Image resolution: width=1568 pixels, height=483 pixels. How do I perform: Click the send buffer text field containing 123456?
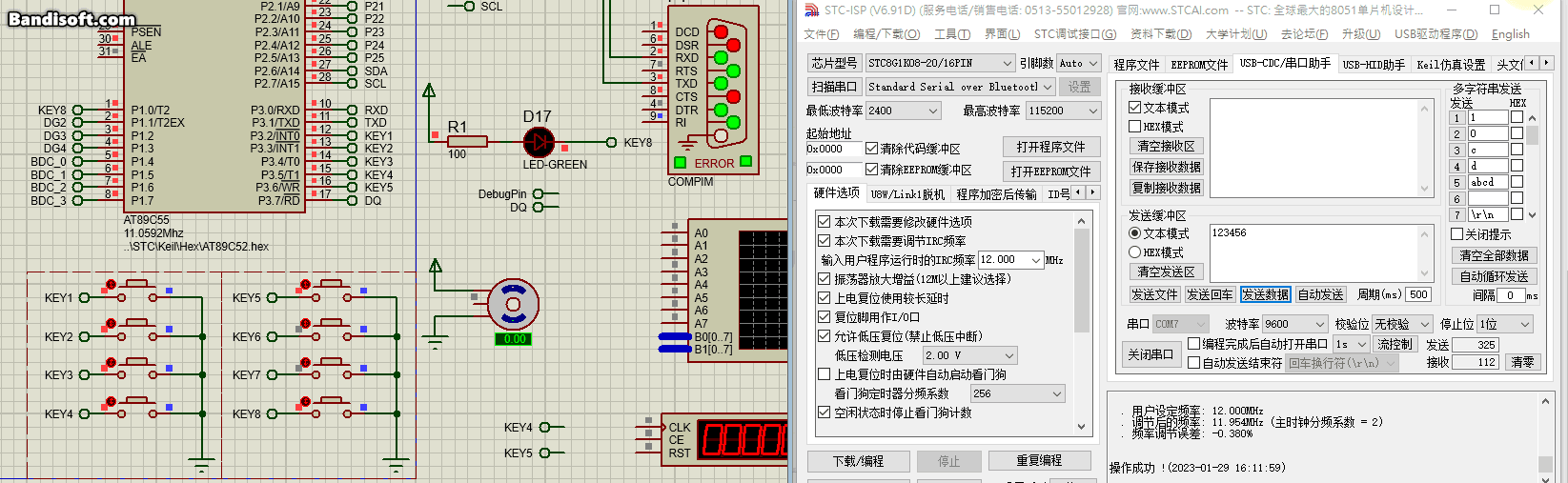pyautogui.click(x=1321, y=252)
